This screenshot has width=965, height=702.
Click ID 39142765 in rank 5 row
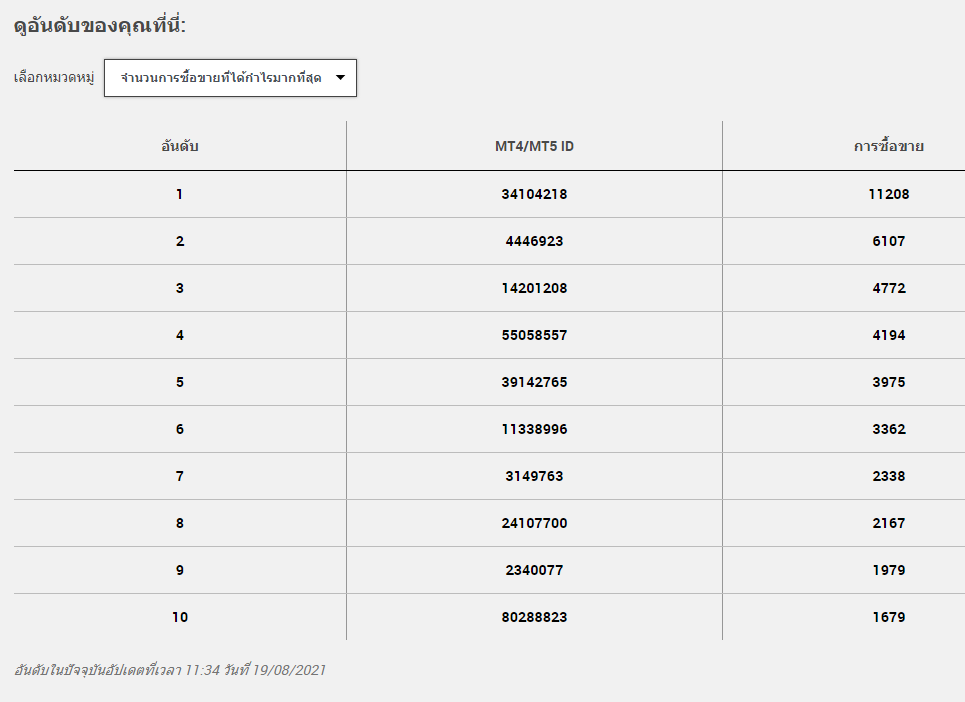(x=534, y=382)
